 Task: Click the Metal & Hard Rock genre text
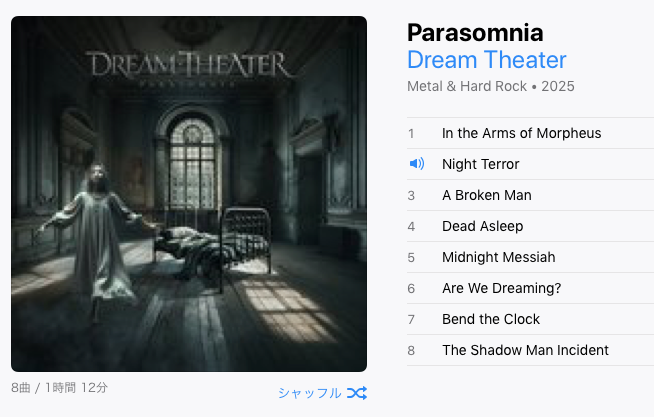467,86
